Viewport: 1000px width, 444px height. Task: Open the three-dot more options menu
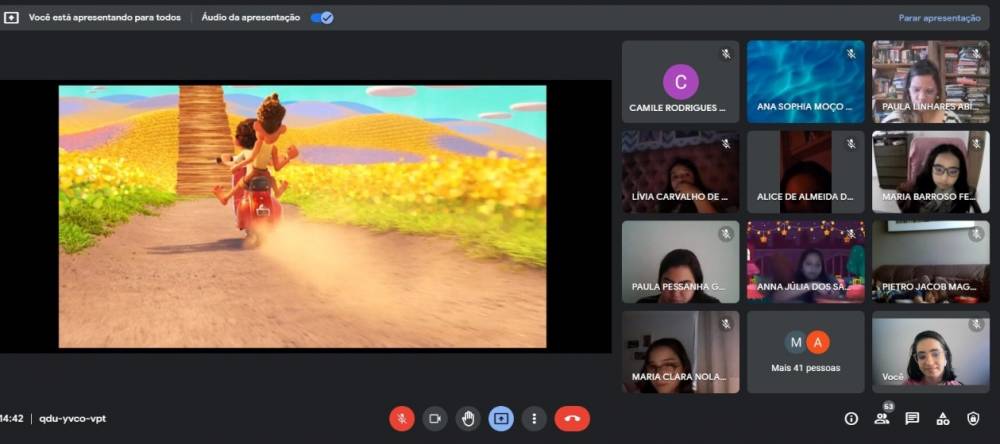pos(535,418)
